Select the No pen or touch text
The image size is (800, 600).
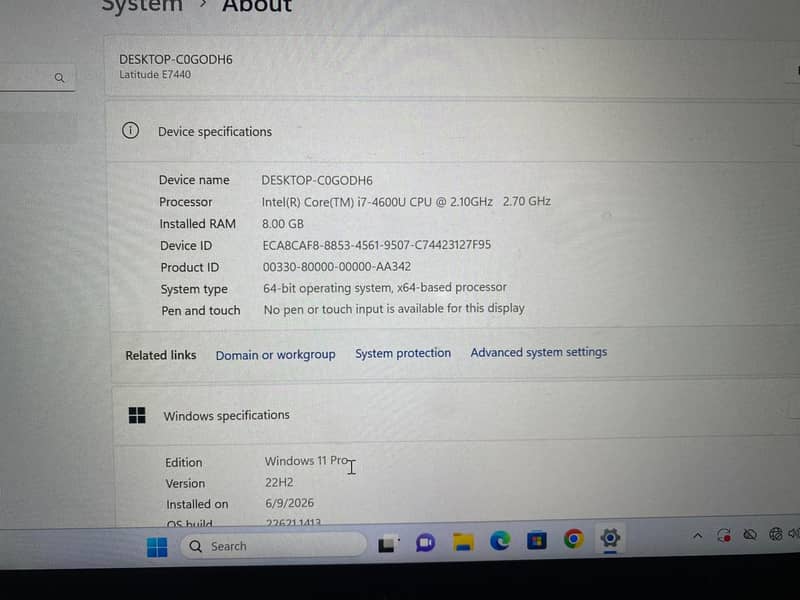click(394, 309)
